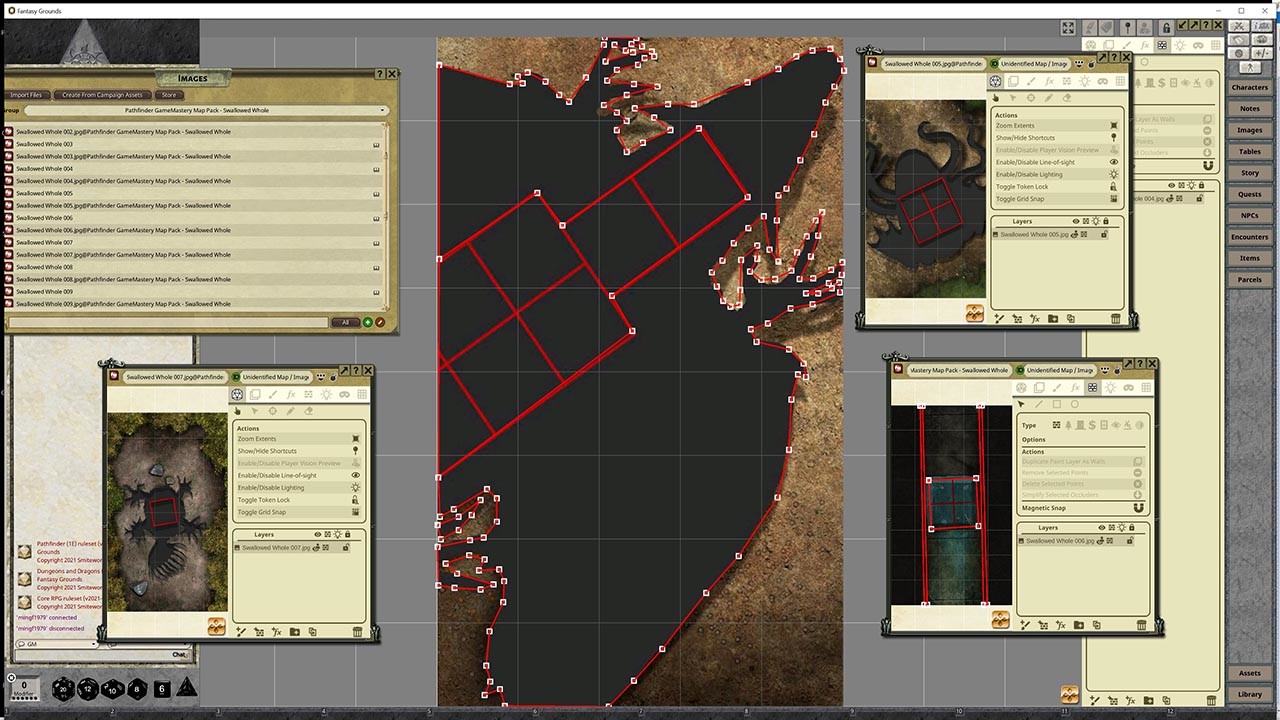The width and height of the screenshot is (1280, 720).
Task: Click the Images list vertical scrollbar
Action: tap(387, 215)
